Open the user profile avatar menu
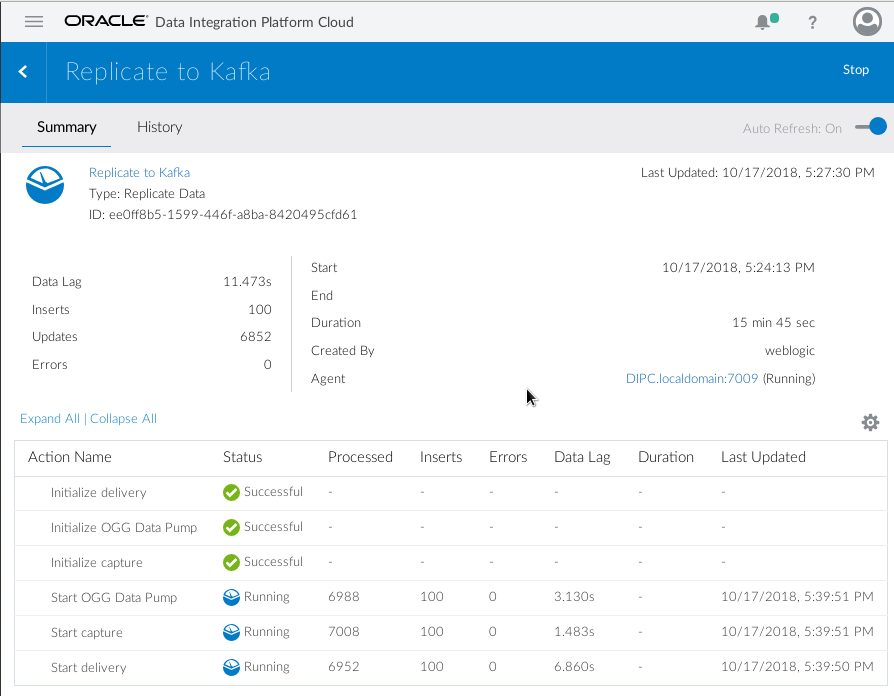Viewport: 894px width, 696px height. click(x=866, y=21)
